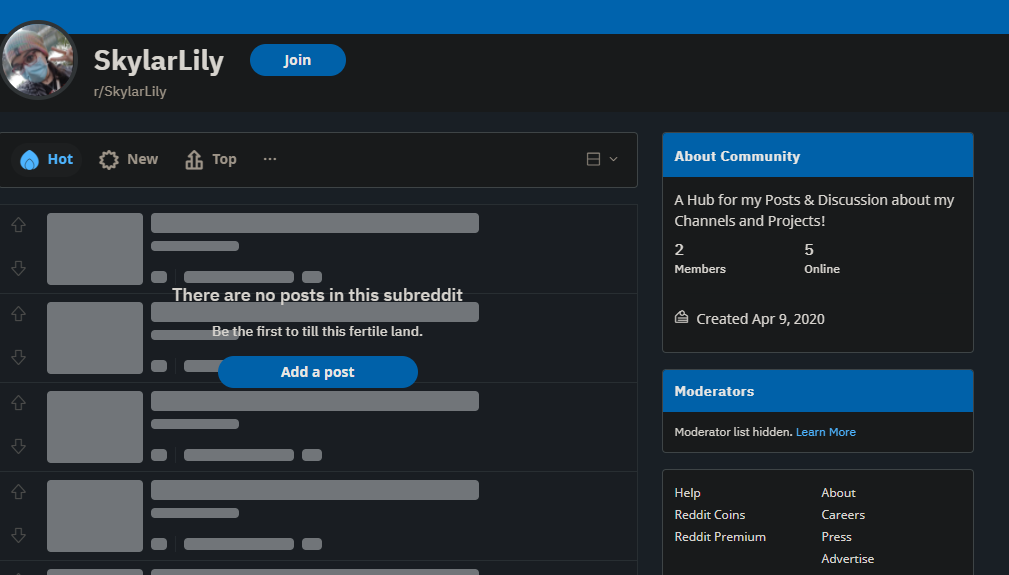Open the Learn More moderator link

coord(826,432)
